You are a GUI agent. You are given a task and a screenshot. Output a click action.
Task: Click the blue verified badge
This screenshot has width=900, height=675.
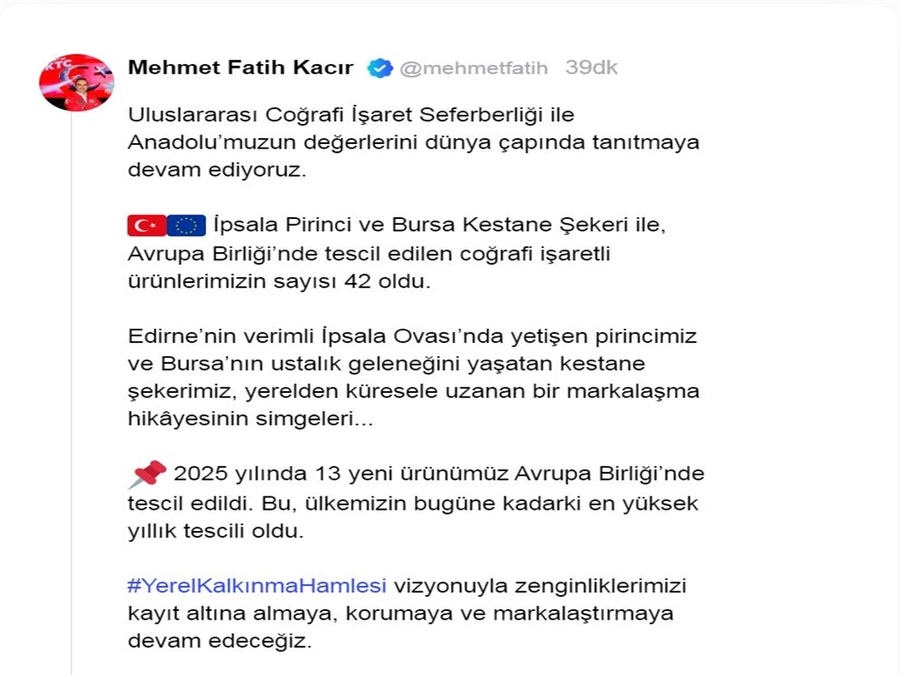tap(380, 68)
